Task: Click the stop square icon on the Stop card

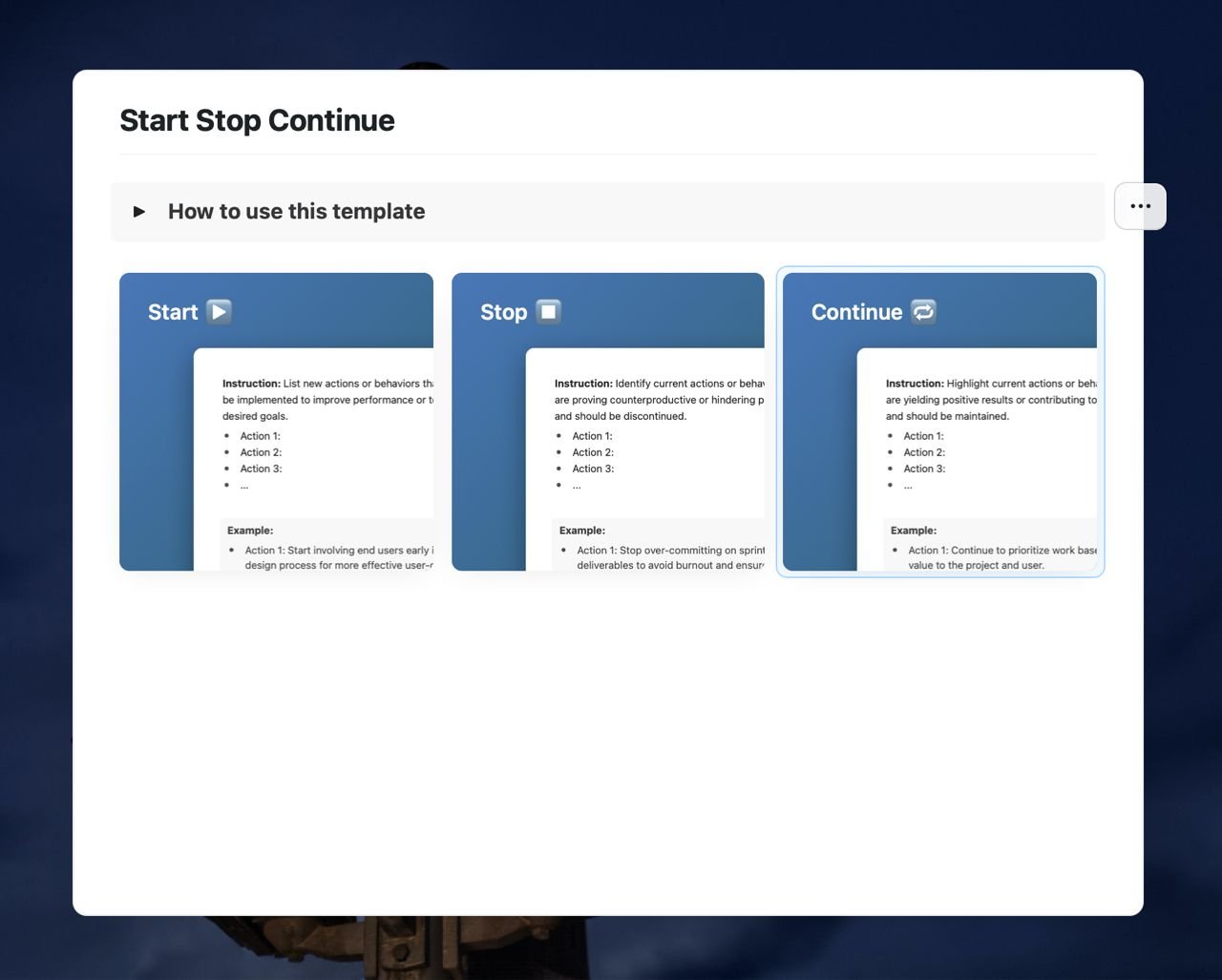Action: pyautogui.click(x=548, y=311)
